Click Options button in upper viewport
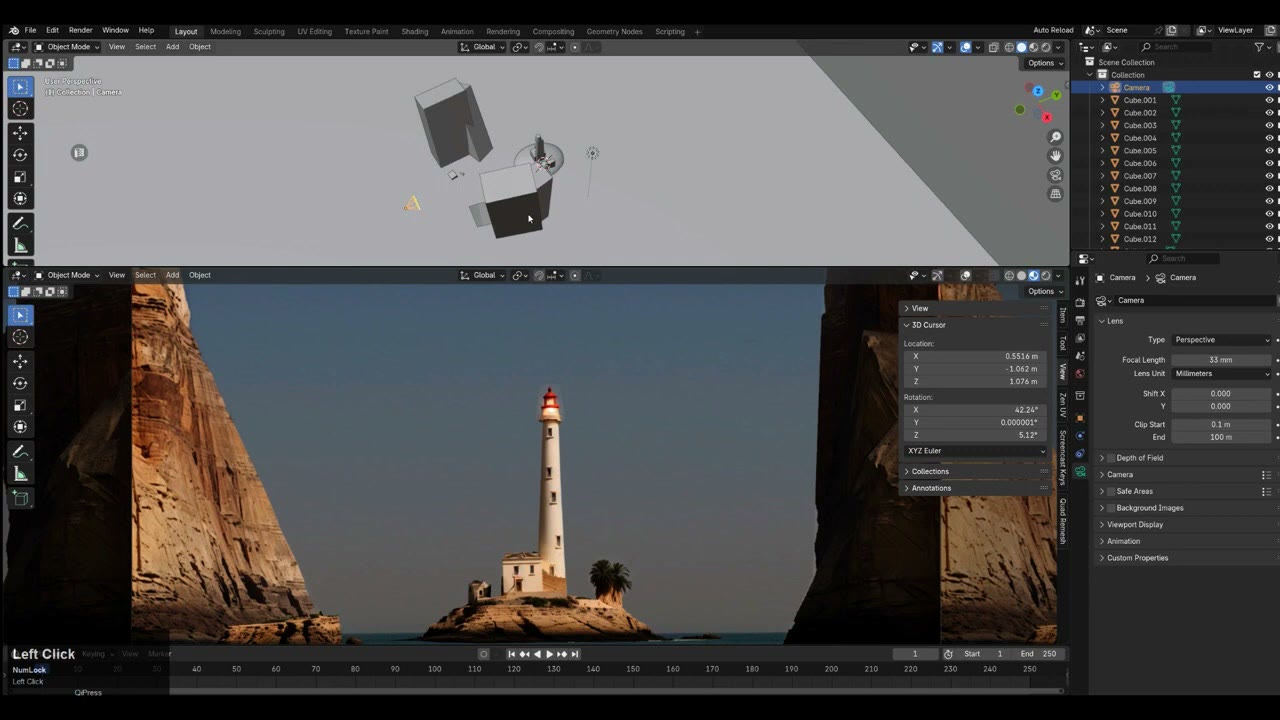Screen dimensions: 1280x720 pyautogui.click(x=1045, y=63)
